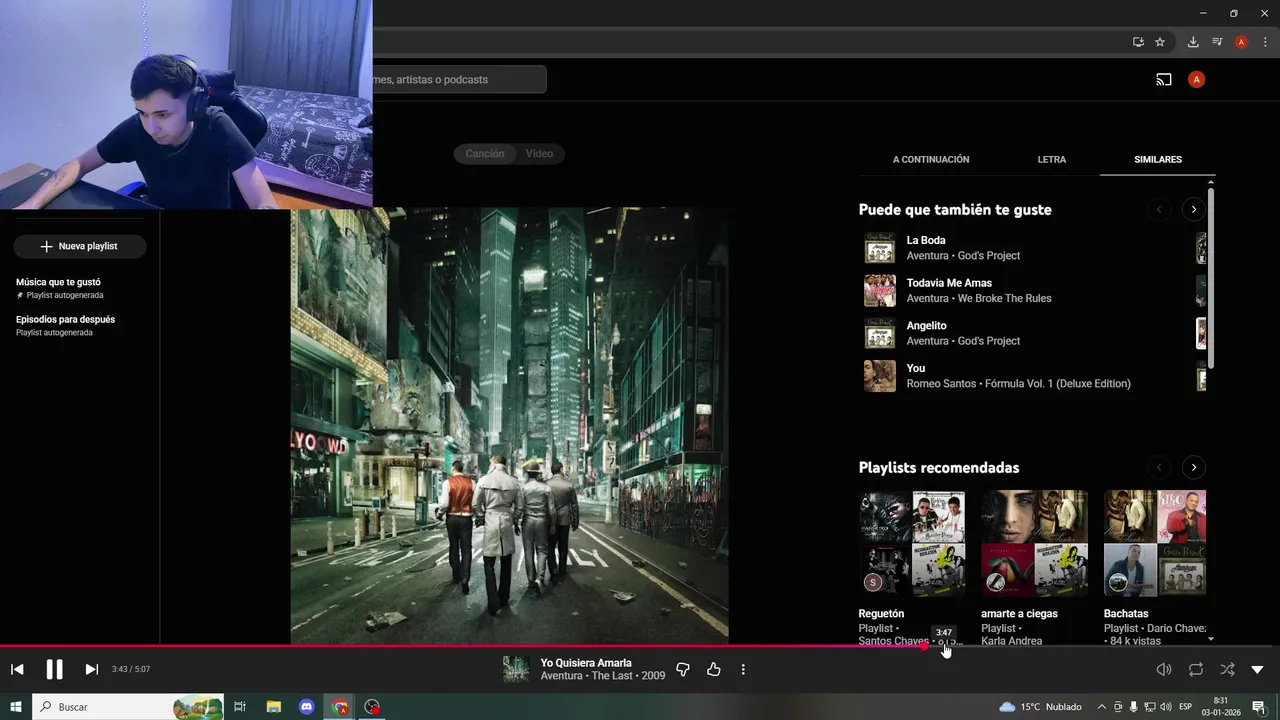
Task: Bookmark this page with the star icon
Action: [x=1160, y=42]
